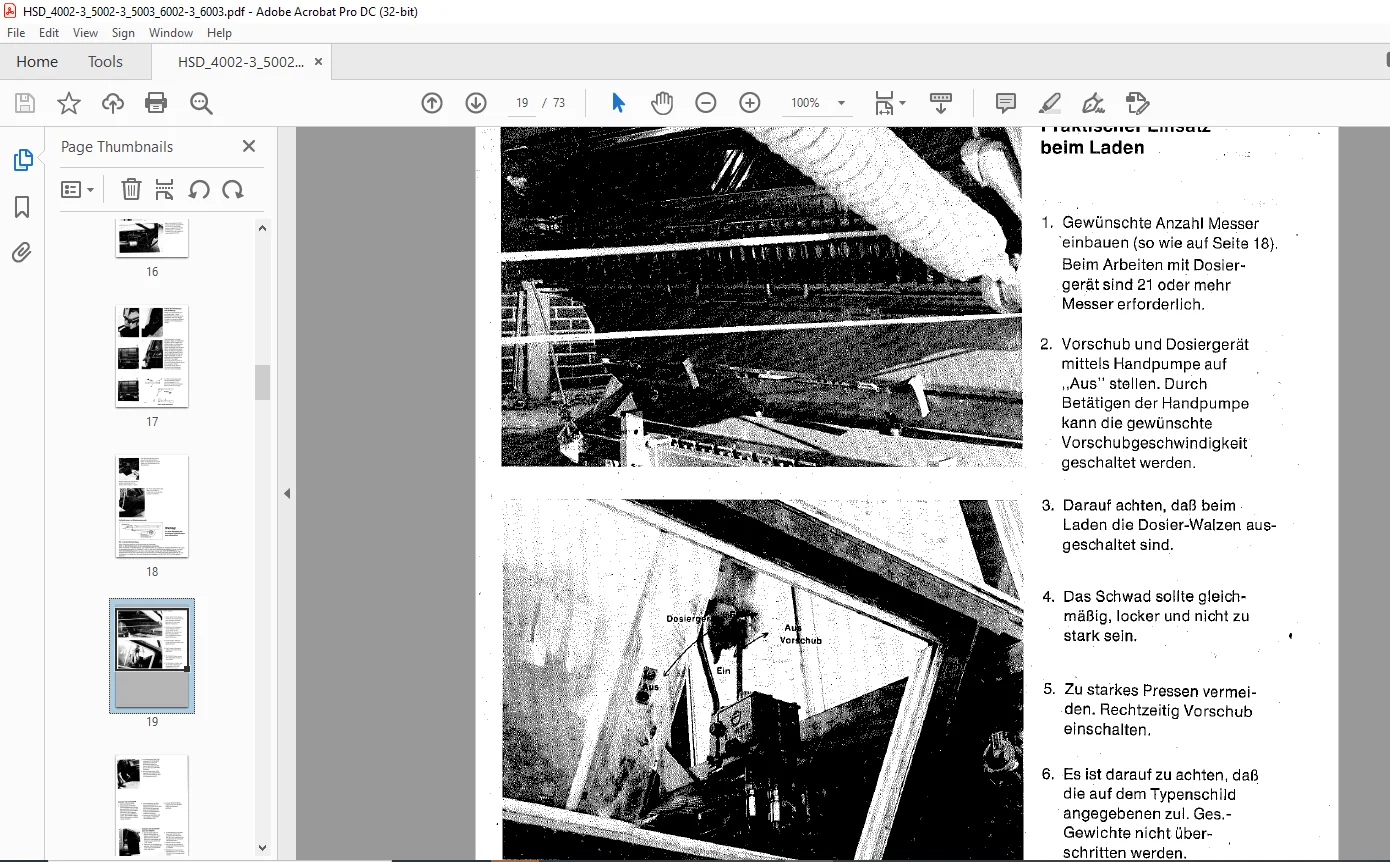This screenshot has height=862, width=1390.
Task: Open the Bookmarks panel in the sidebar
Action: tap(22, 207)
